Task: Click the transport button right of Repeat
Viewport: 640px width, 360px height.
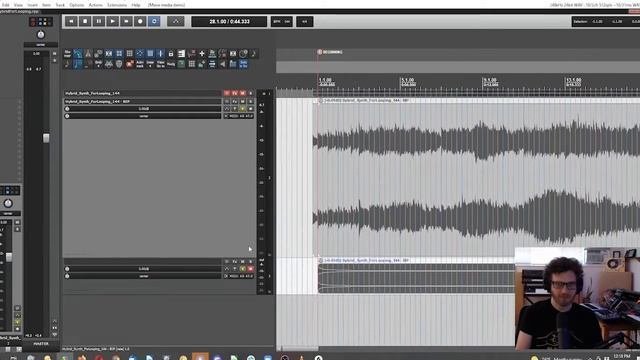Action: [x=176, y=21]
